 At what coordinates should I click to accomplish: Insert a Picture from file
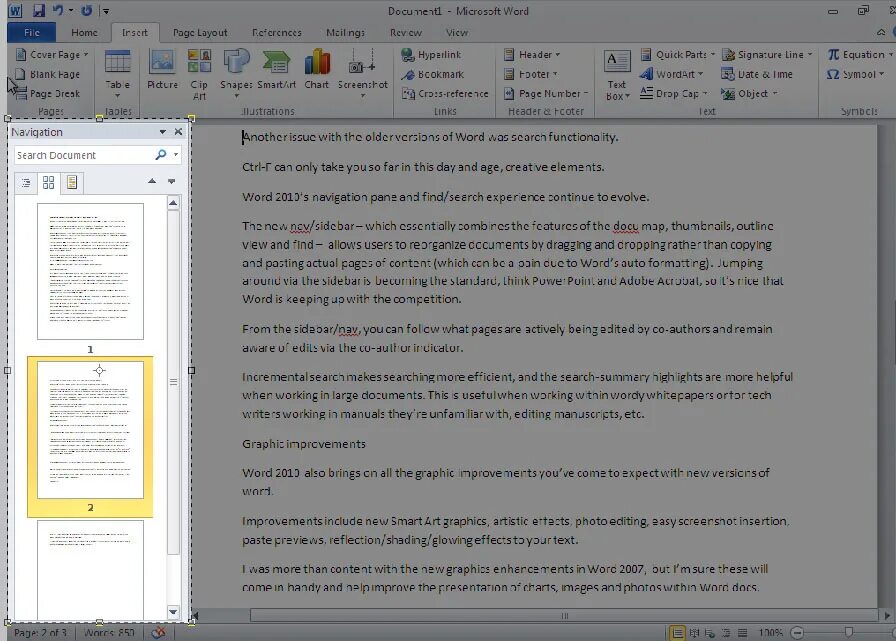click(x=162, y=70)
